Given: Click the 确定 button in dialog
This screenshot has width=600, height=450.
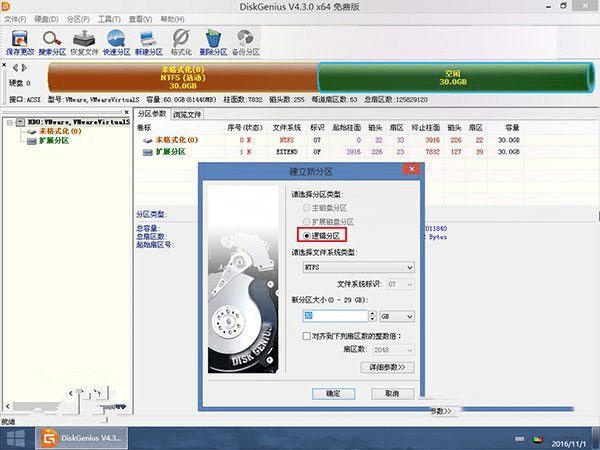Looking at the screenshot, I should coord(333,393).
